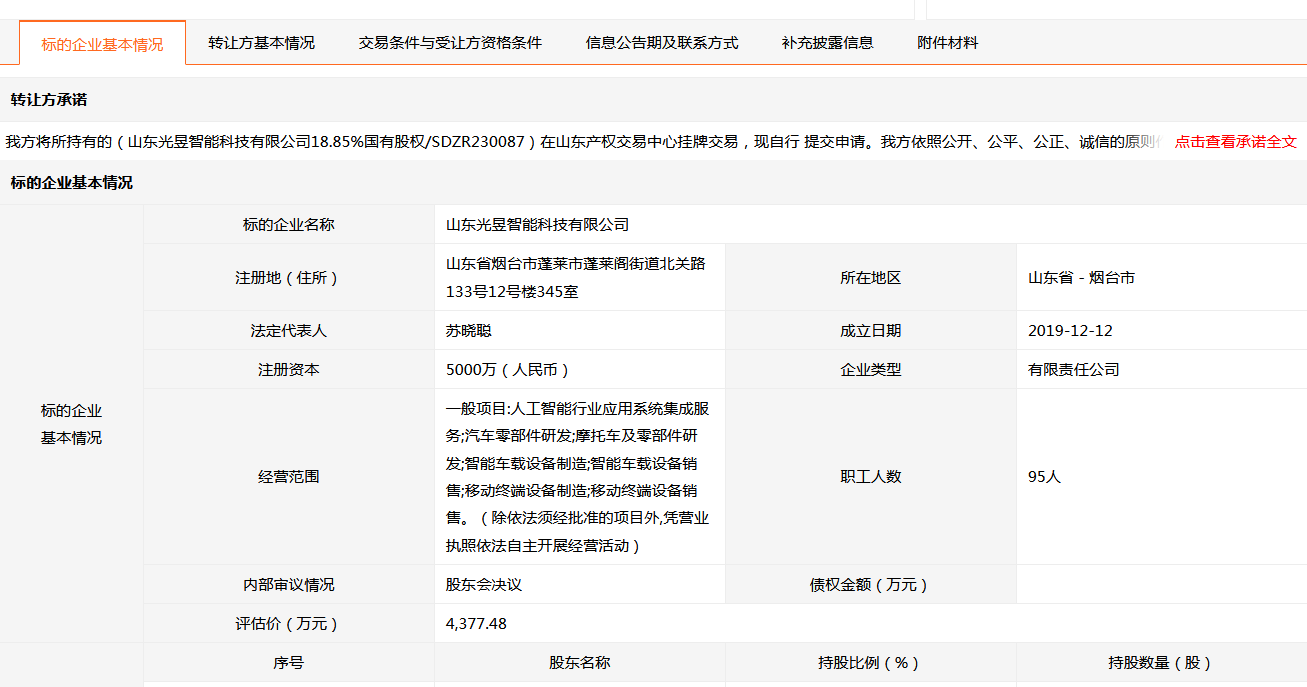Screen dimensions: 1307x687
Task: Open the 交易条件与受让方资格条件 tab
Action: coord(450,43)
